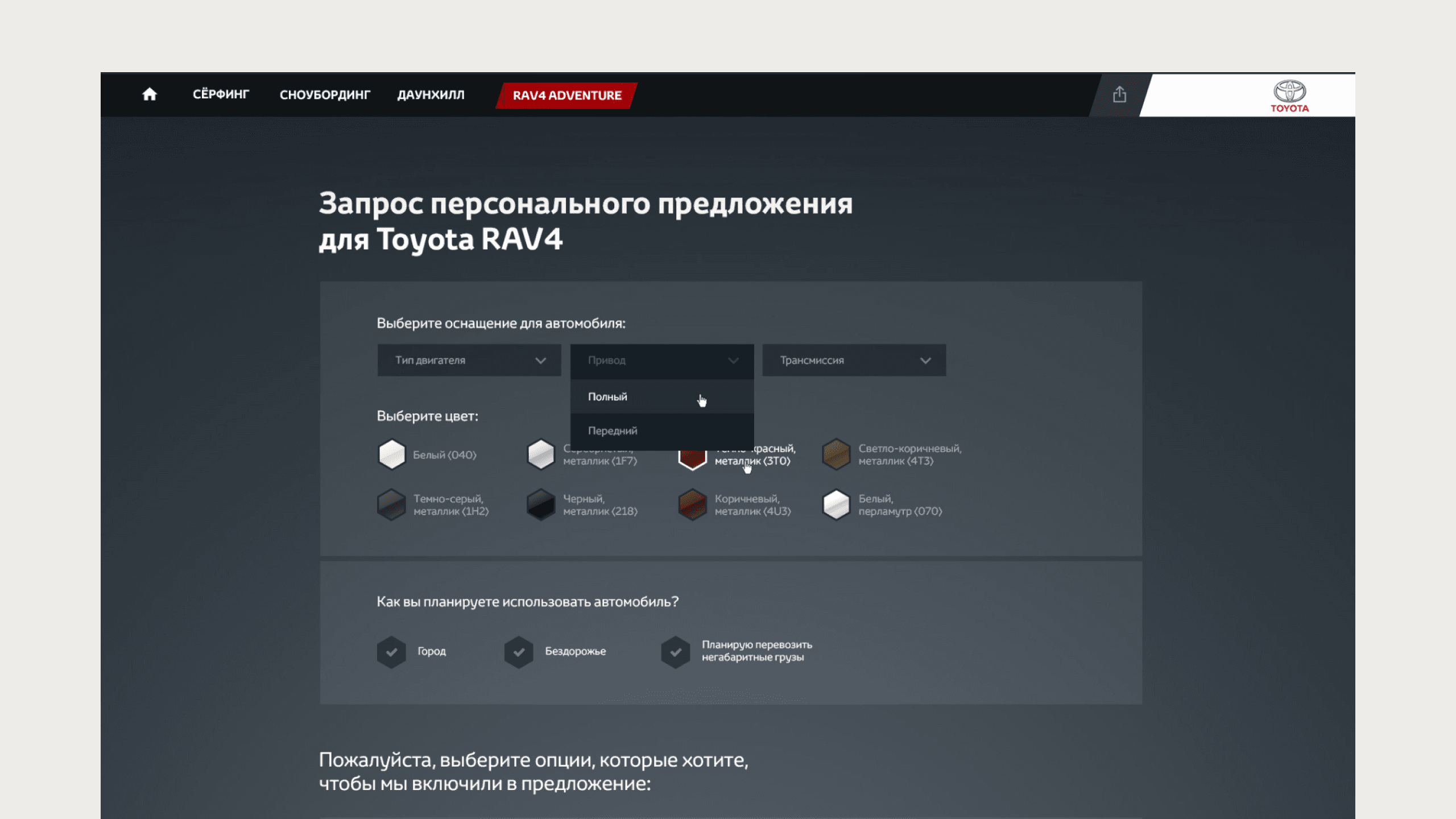Open the СНОУБОРДИНГ section
Viewport: 1456px width, 819px height.
pyautogui.click(x=325, y=95)
